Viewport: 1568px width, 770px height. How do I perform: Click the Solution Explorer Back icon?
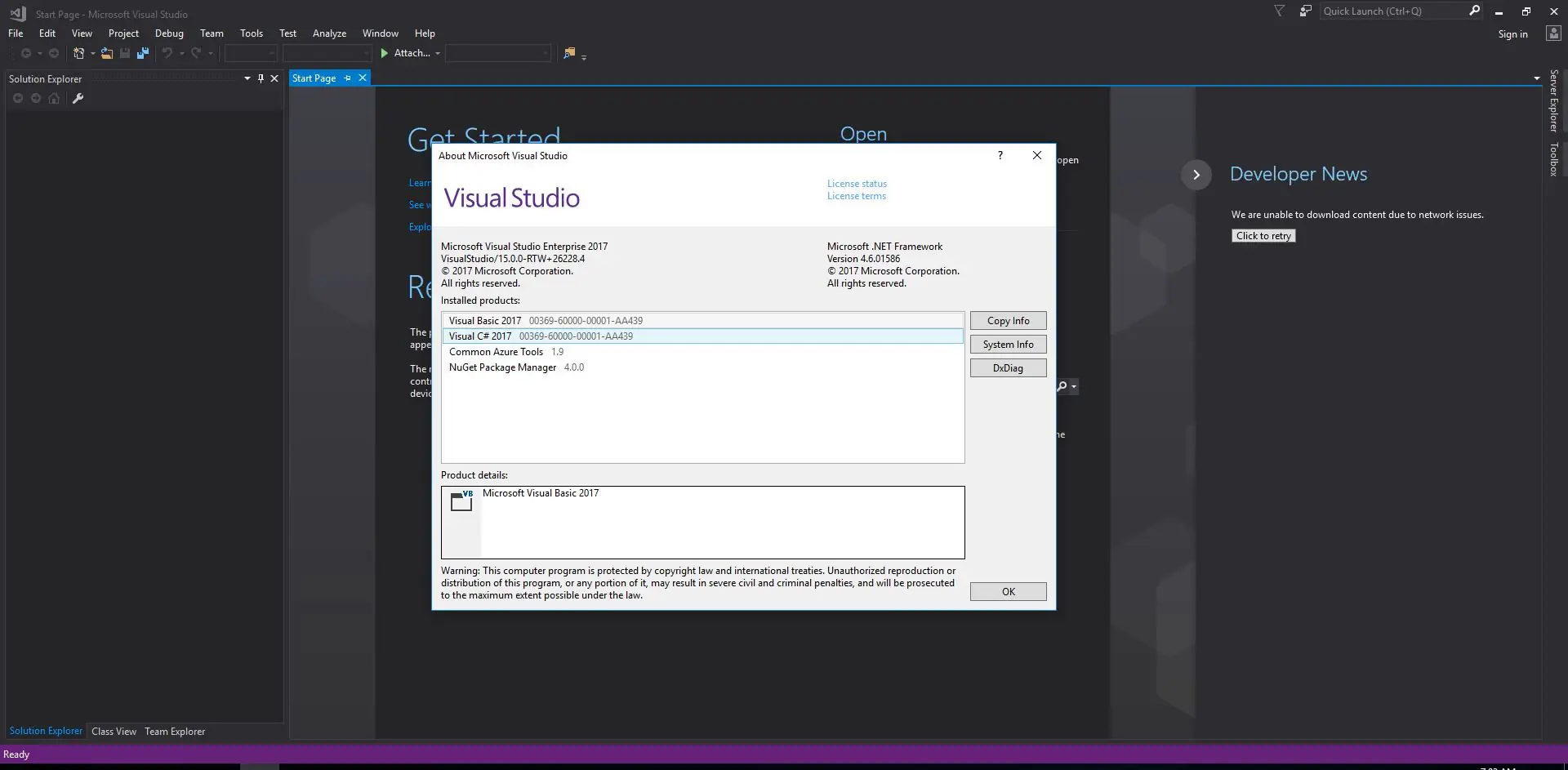click(x=18, y=98)
